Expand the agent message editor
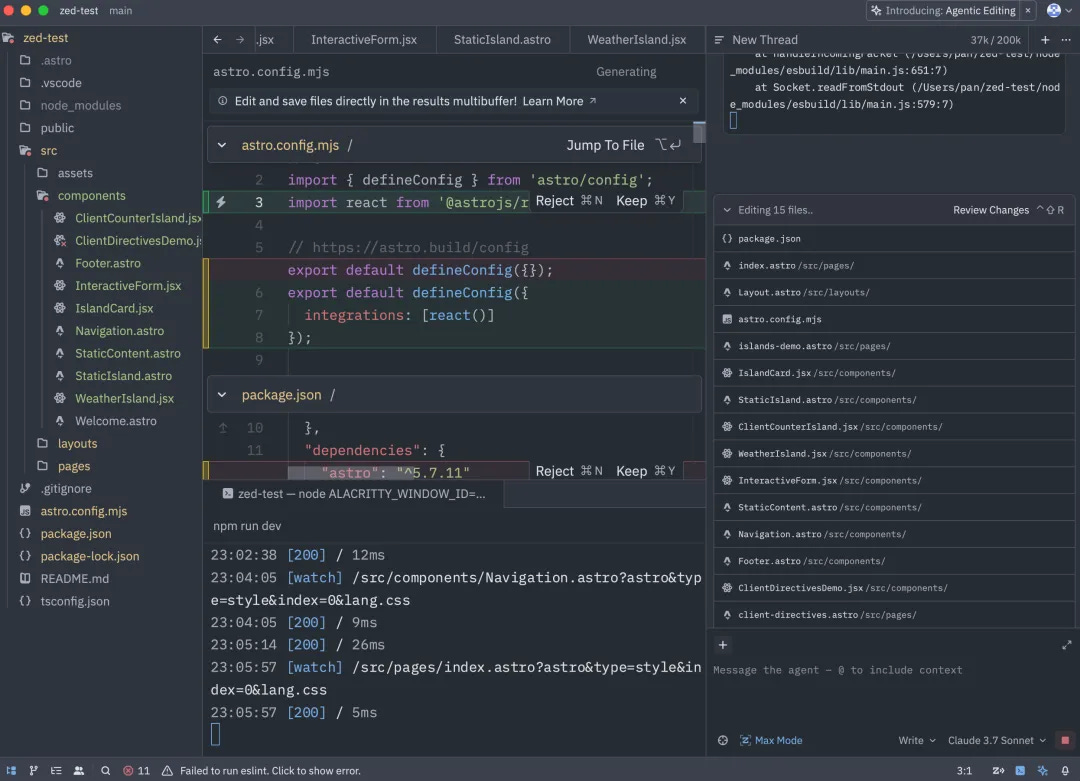The height and width of the screenshot is (781, 1080). tap(1066, 646)
